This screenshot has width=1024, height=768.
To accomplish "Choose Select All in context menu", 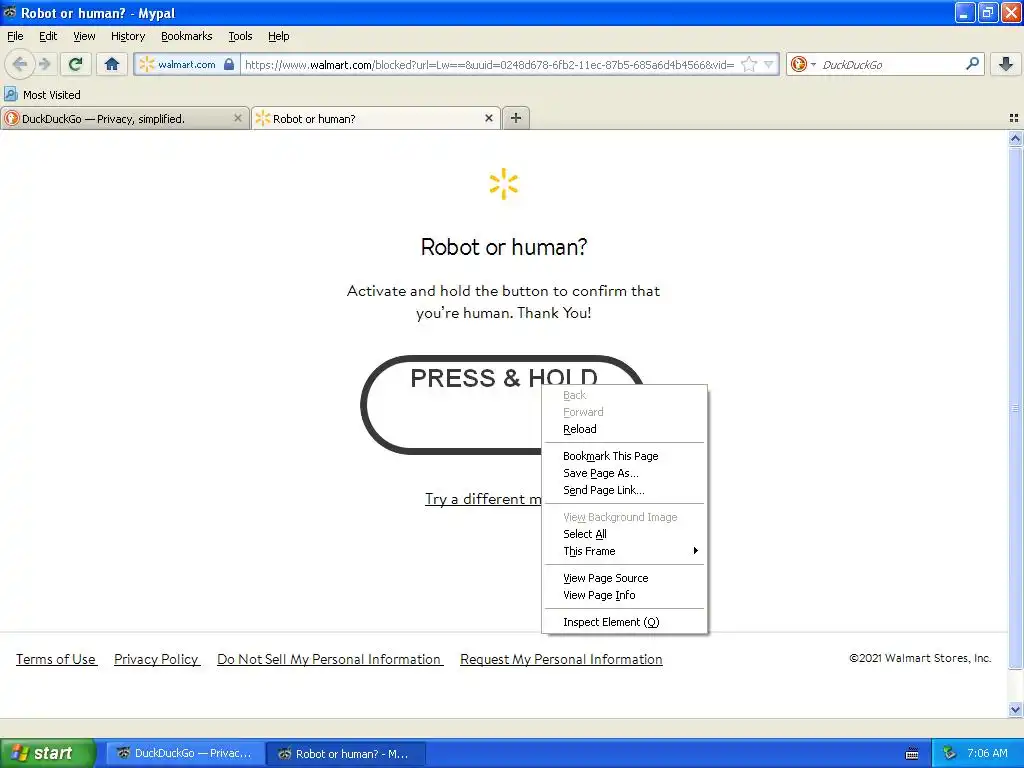I will (625, 534).
